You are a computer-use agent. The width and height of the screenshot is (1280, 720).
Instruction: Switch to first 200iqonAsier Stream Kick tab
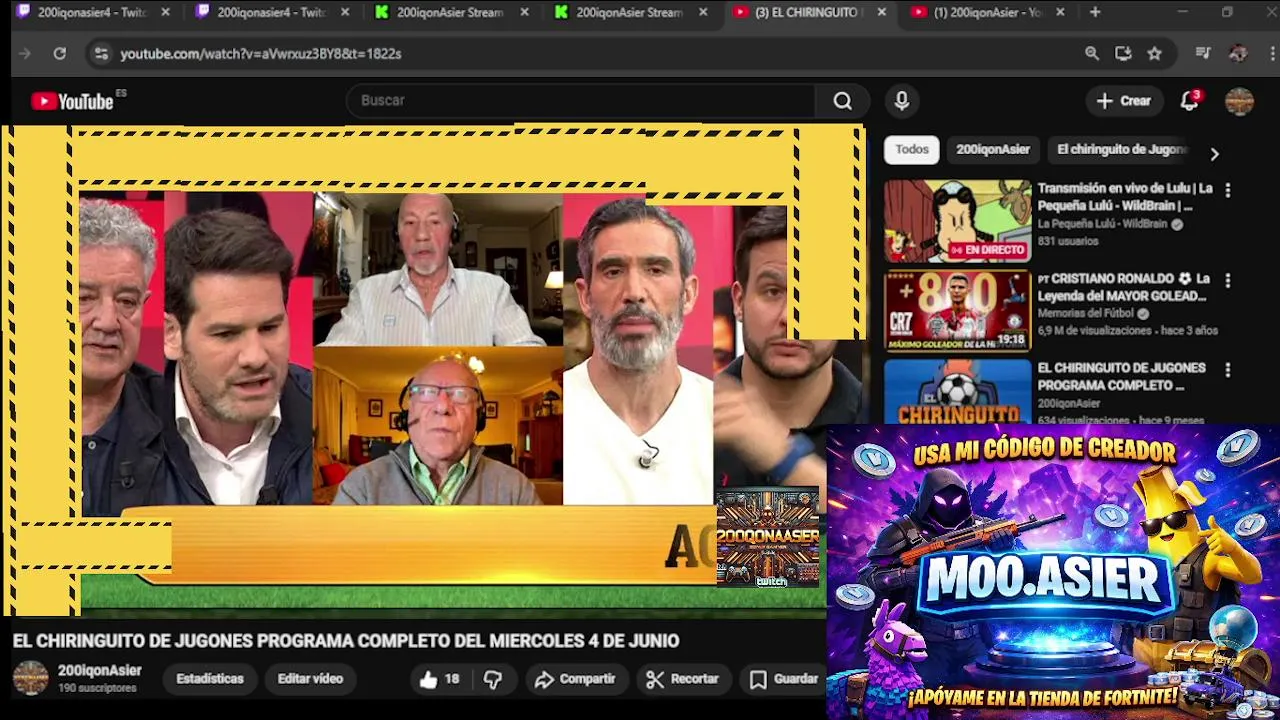pyautogui.click(x=452, y=13)
